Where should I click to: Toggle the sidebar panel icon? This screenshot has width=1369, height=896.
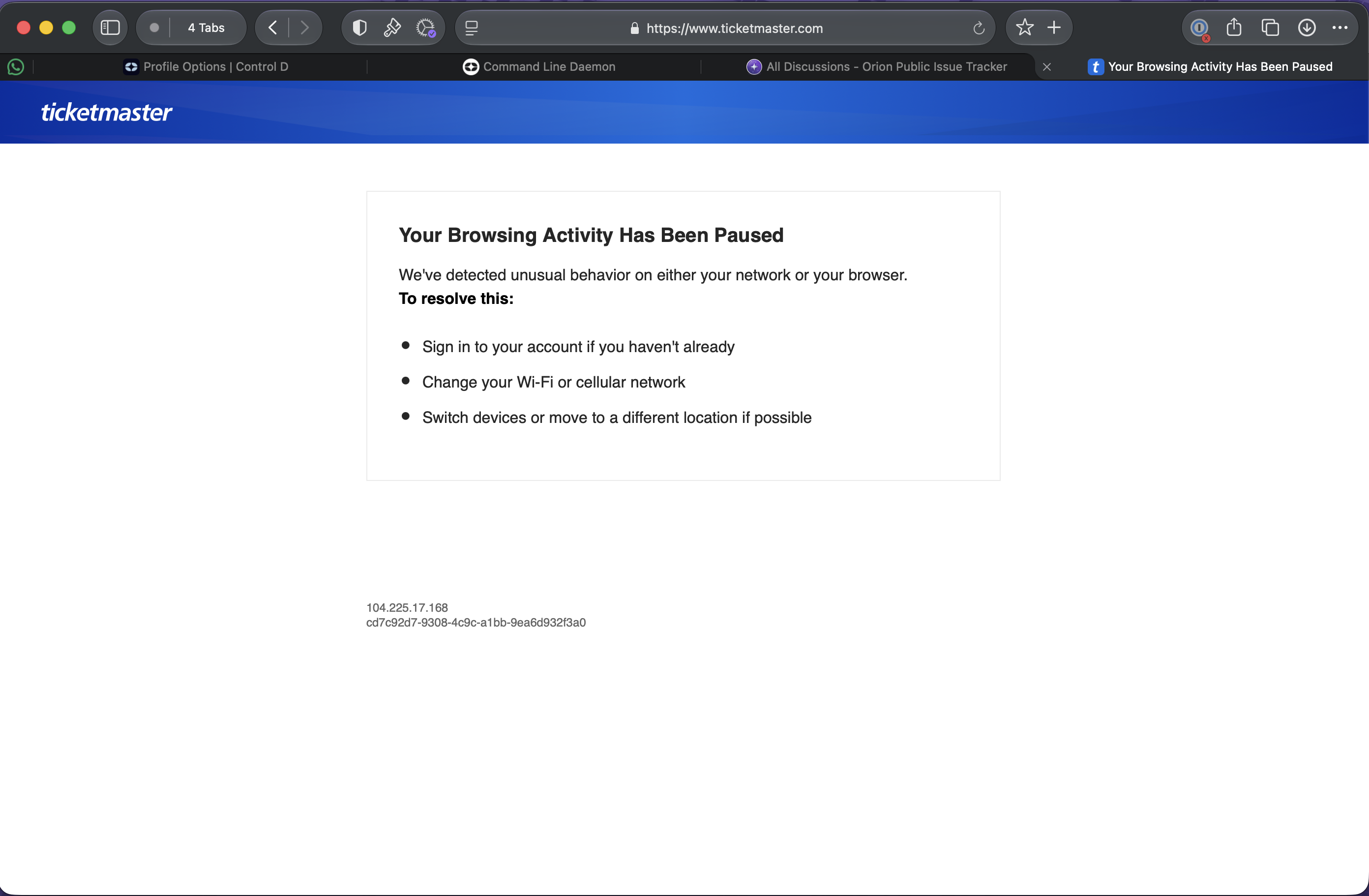[110, 28]
